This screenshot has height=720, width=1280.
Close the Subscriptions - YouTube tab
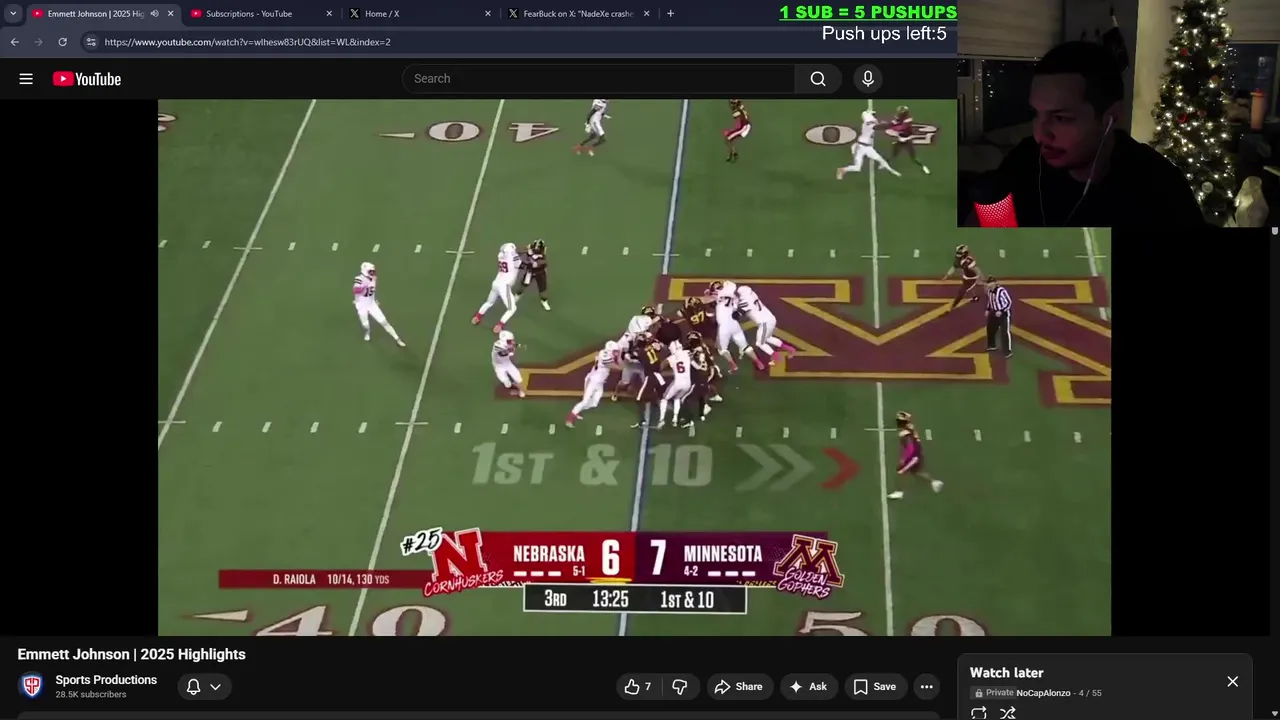[x=329, y=13]
